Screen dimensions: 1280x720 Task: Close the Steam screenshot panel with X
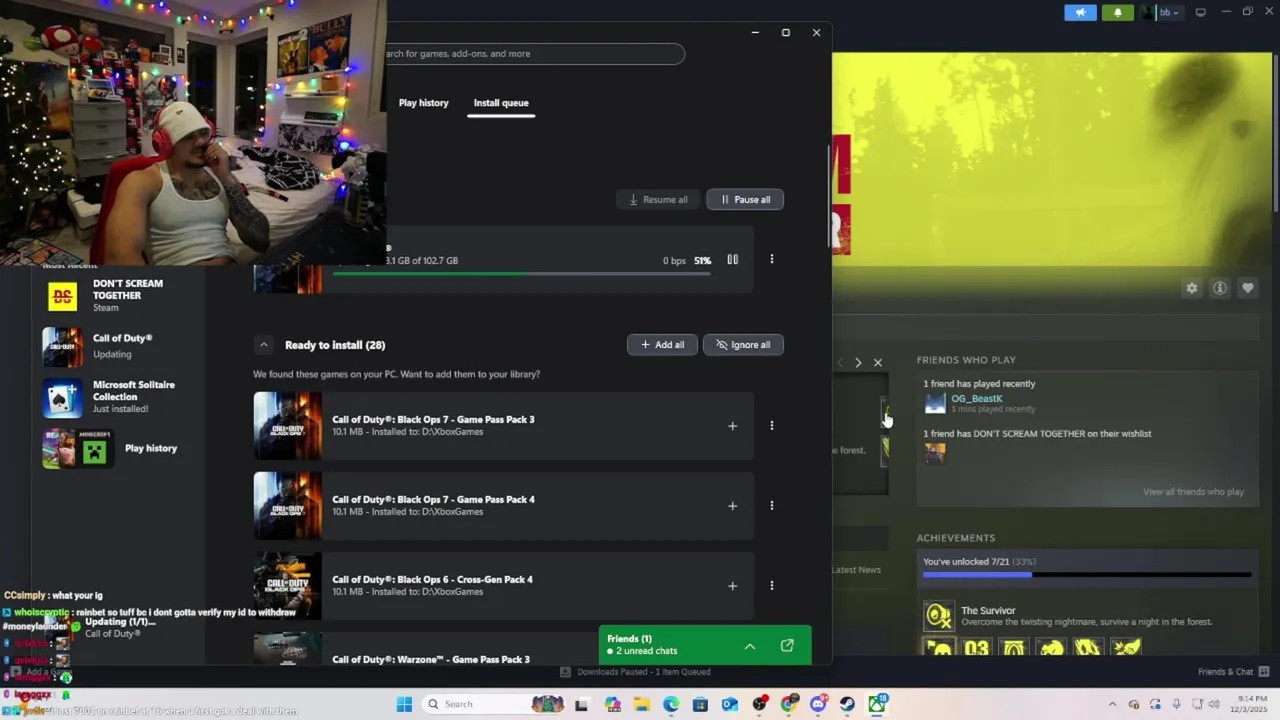[x=877, y=362]
